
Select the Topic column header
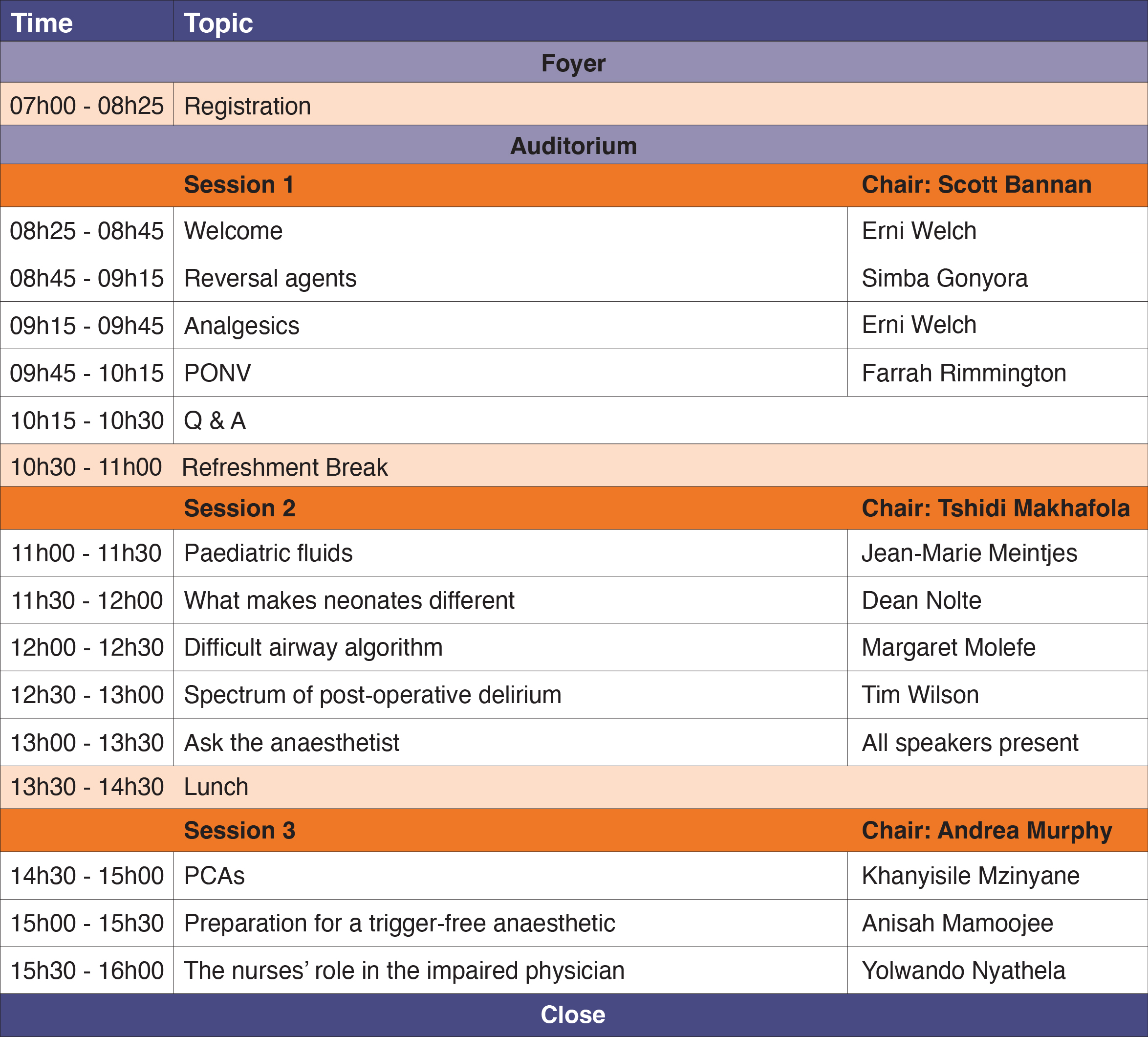[218, 23]
